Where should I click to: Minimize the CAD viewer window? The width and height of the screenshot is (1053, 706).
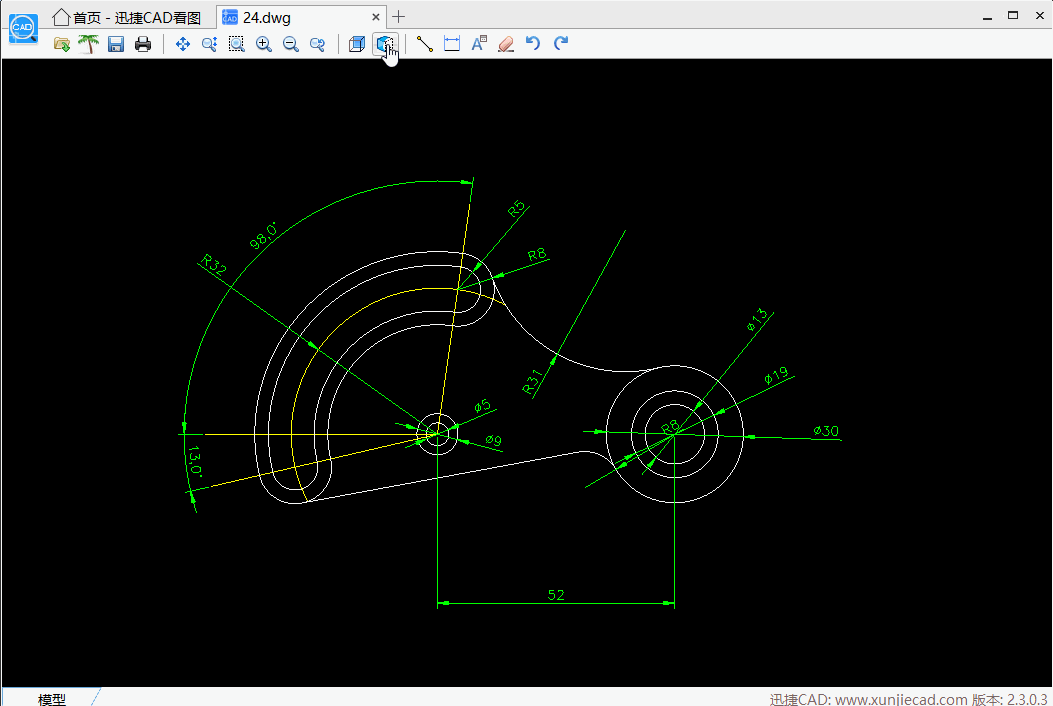coord(987,17)
